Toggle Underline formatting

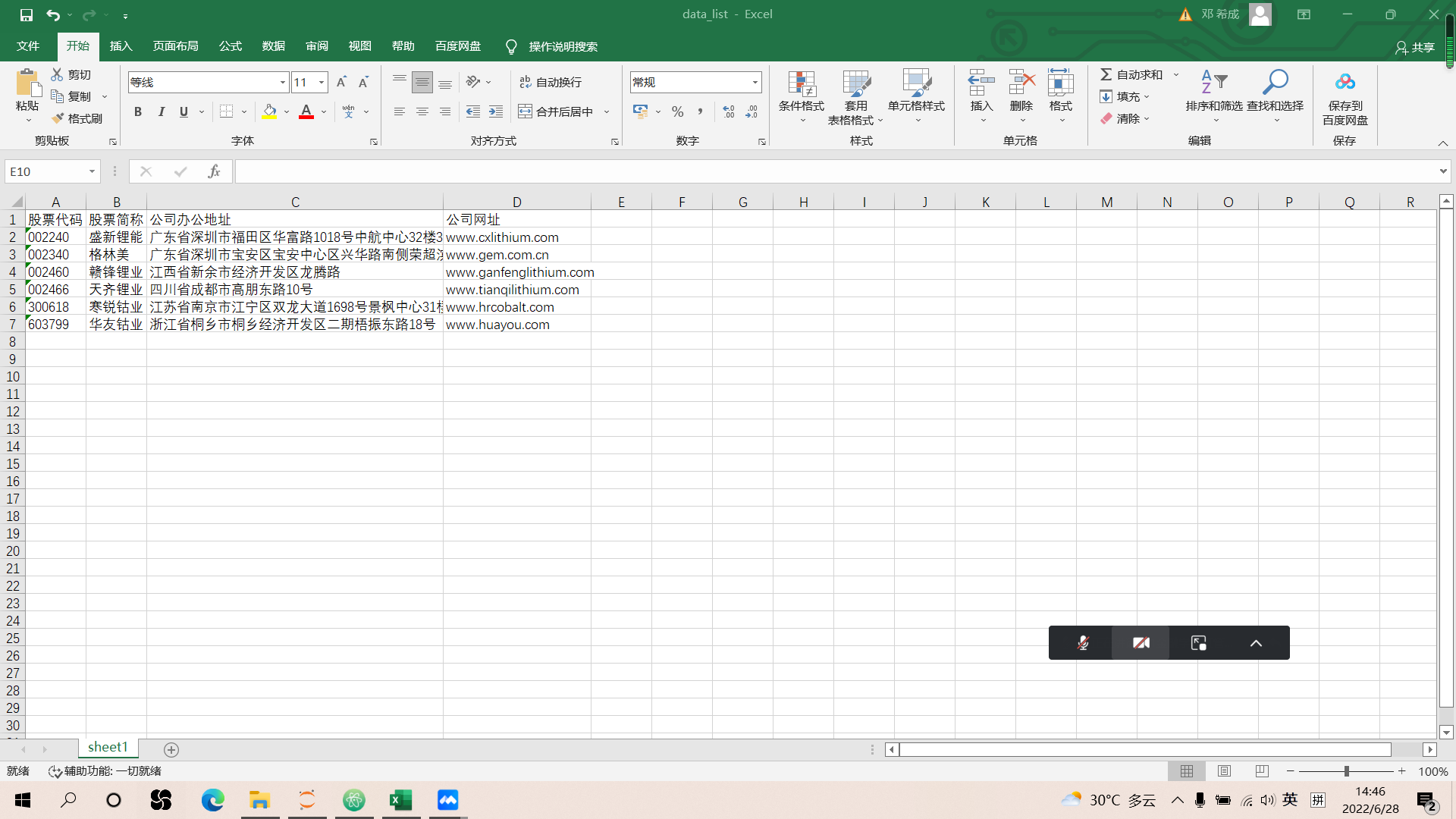click(x=184, y=111)
